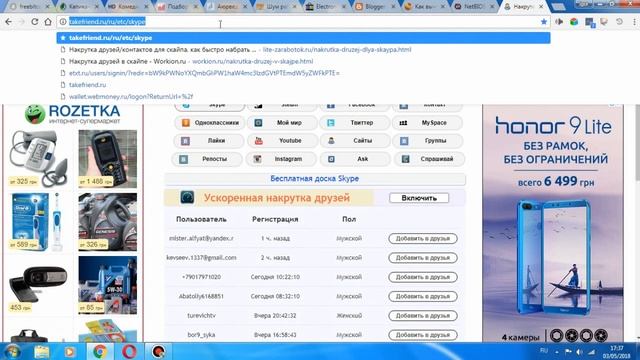
Task: Select the takefriend.ru suggestion
Action: [303, 85]
